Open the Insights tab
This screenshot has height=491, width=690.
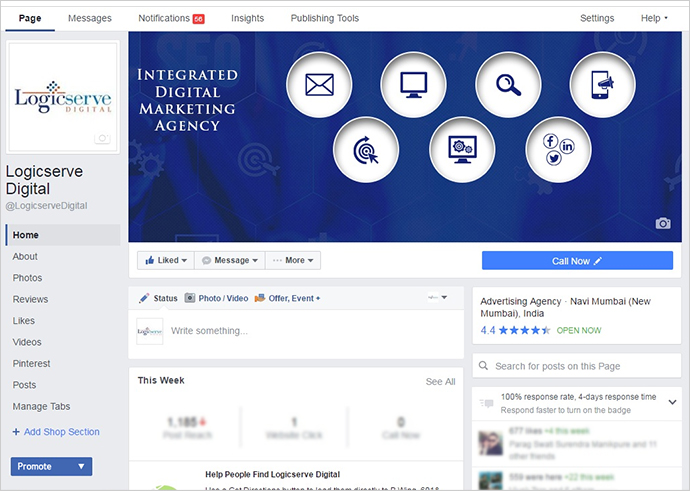(x=247, y=18)
